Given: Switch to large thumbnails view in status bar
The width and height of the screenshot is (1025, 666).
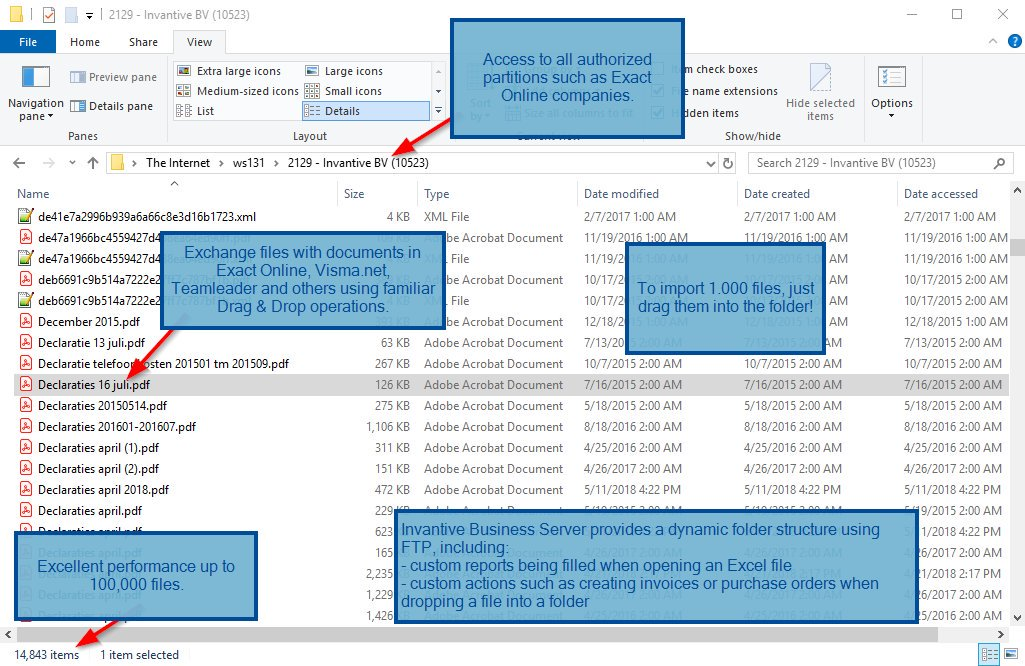Looking at the screenshot, I should 1011,654.
